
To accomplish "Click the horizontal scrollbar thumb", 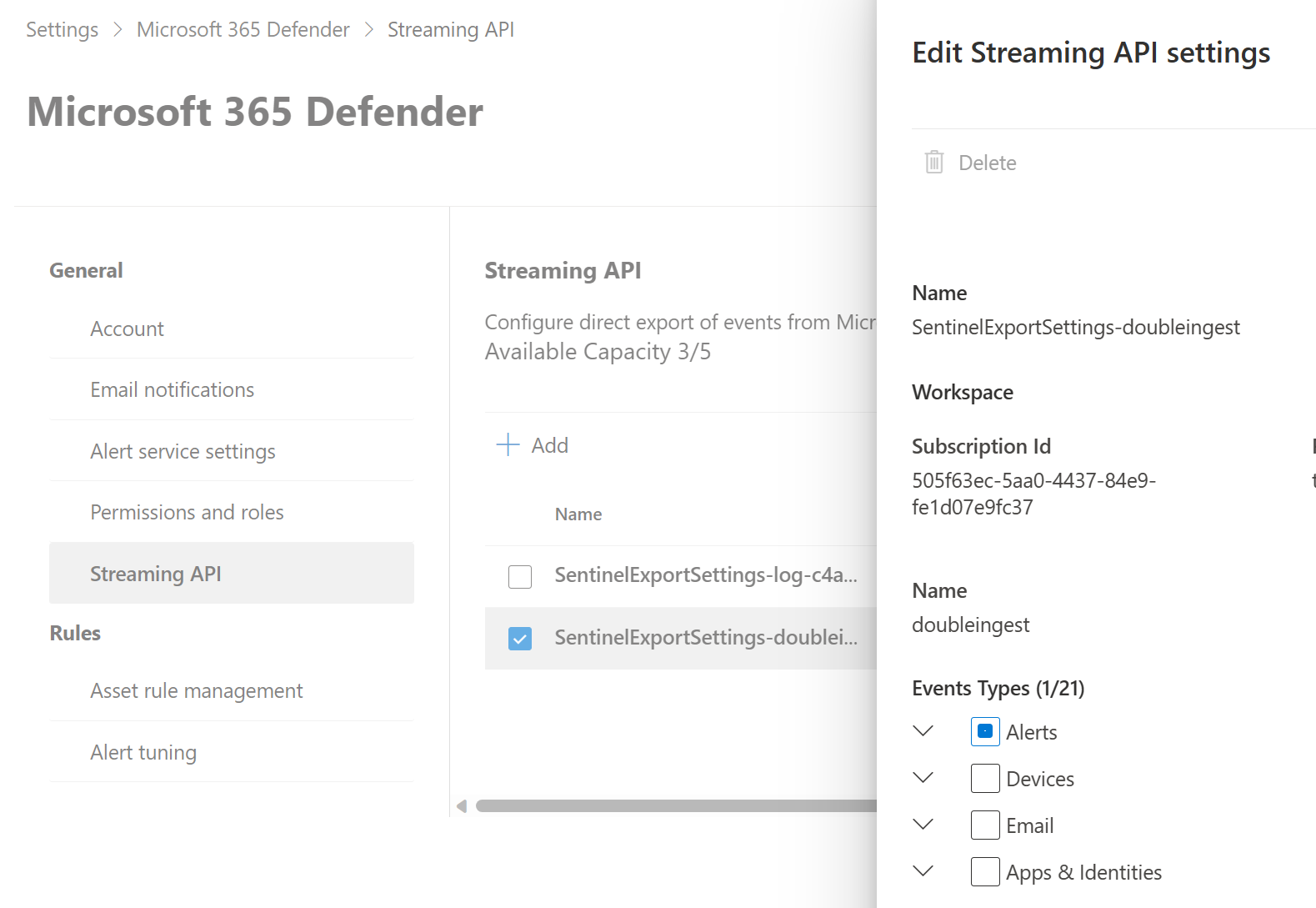I will 676,805.
